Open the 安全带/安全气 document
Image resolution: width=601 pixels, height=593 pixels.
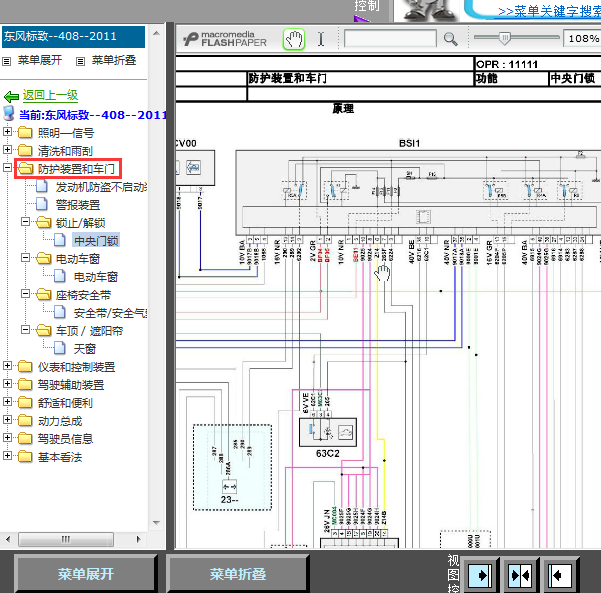[x=110, y=313]
